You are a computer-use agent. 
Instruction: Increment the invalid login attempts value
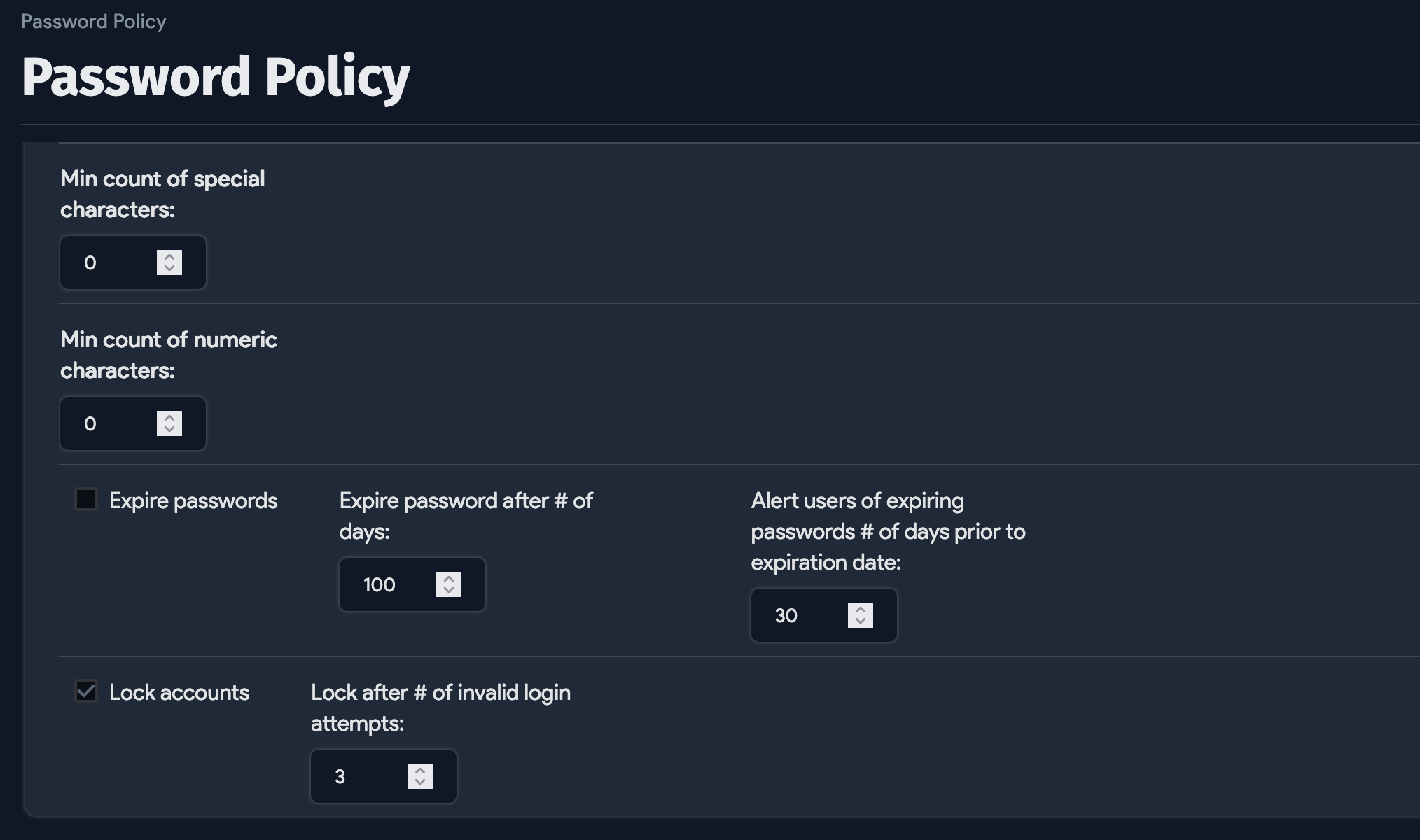pyautogui.click(x=420, y=770)
